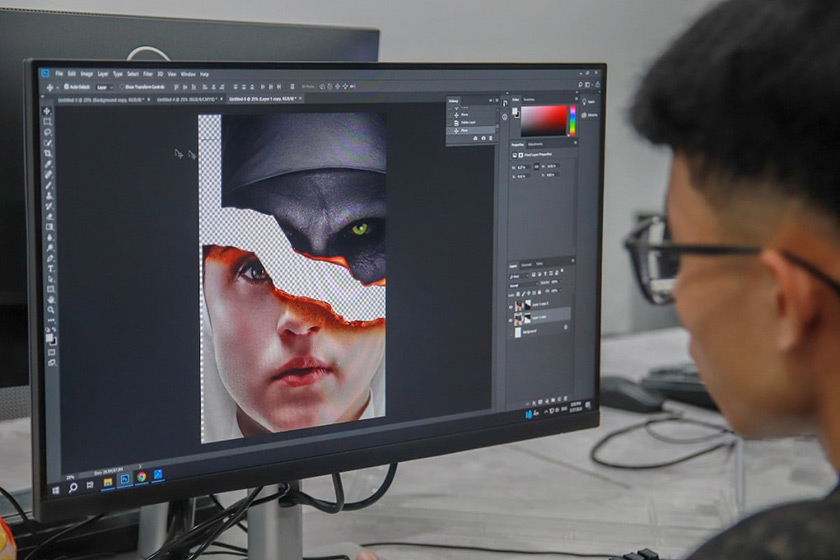Open workspace switcher dropdown at top right
The image size is (840, 560).
(588, 85)
